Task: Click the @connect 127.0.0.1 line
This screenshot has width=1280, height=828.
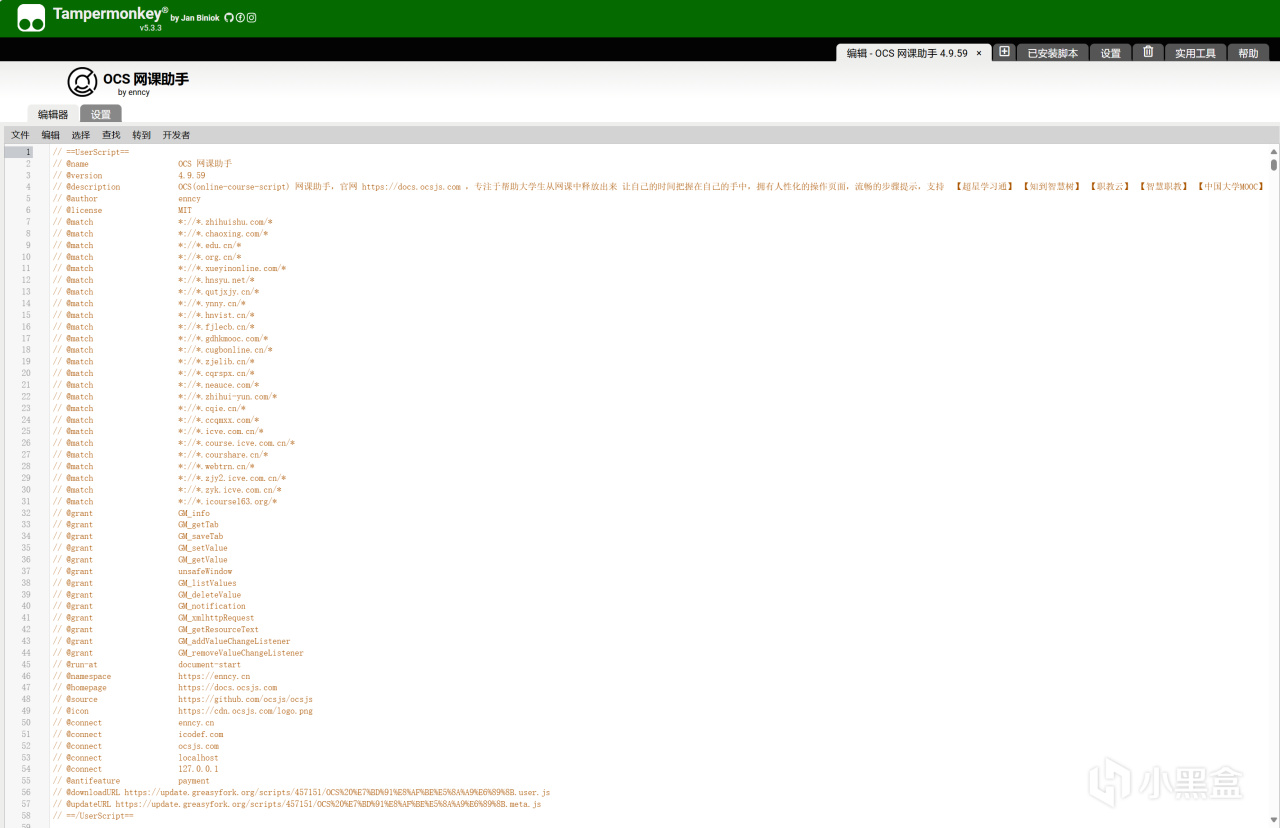Action: click(136, 769)
